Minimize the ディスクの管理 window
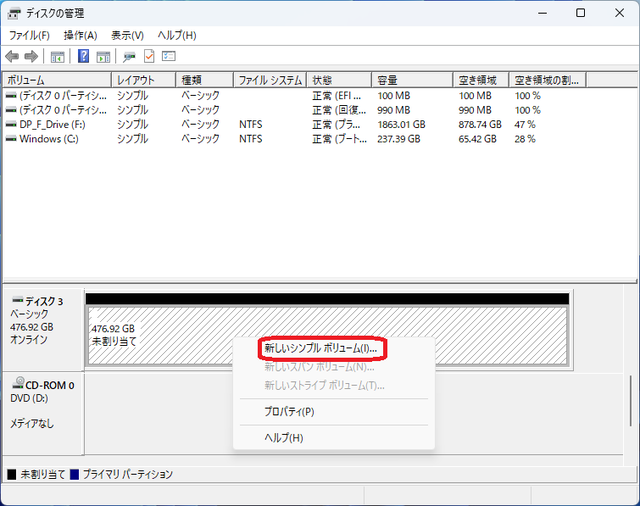640x506 pixels. [542, 13]
